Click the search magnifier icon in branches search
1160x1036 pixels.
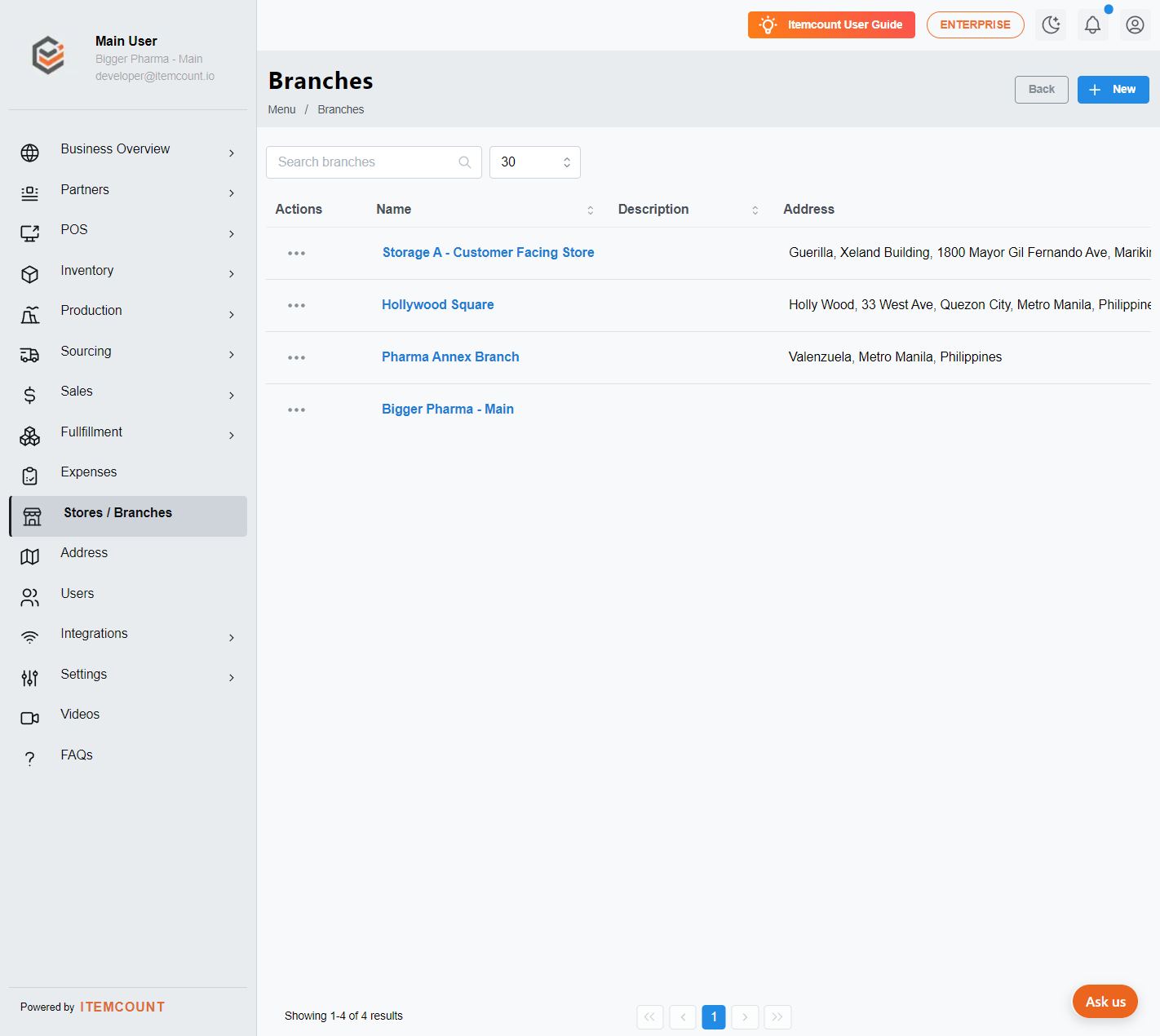click(465, 162)
